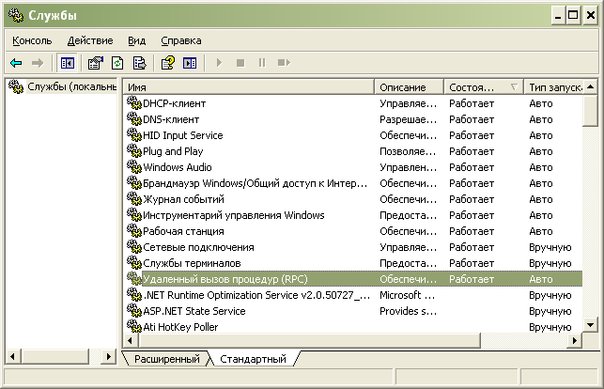This screenshot has height=389, width=604.
Task: Click the tree pane scroll left arrow
Action: pos(13,356)
